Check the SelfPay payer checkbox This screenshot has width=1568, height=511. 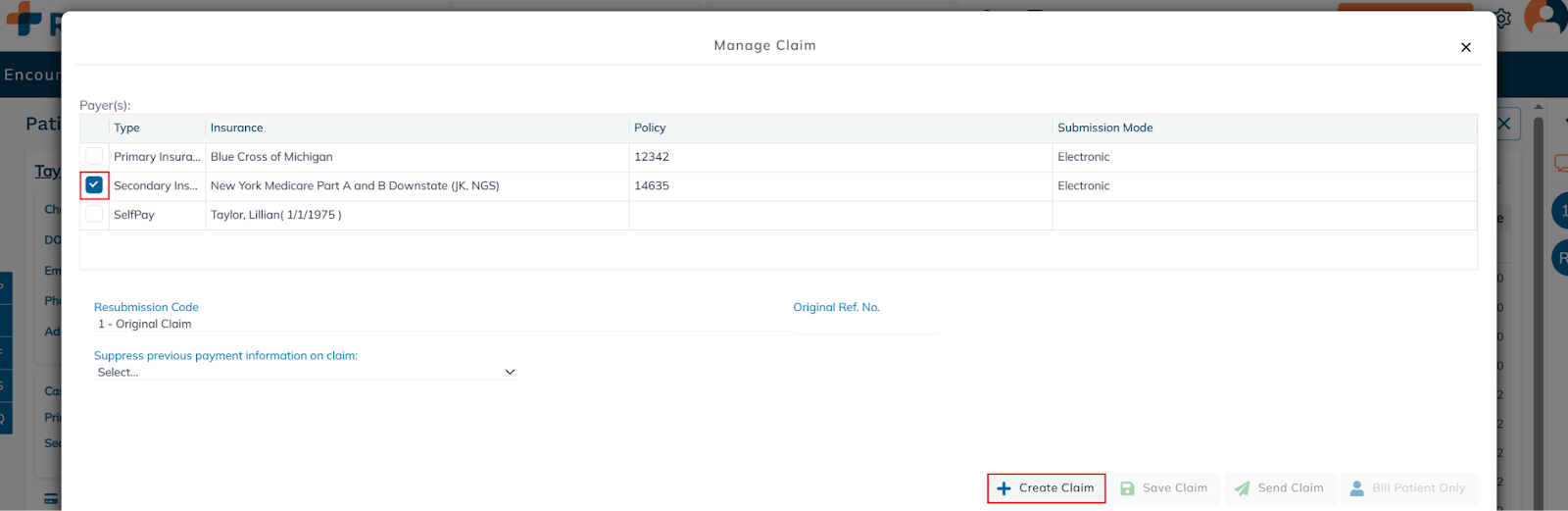tap(94, 214)
